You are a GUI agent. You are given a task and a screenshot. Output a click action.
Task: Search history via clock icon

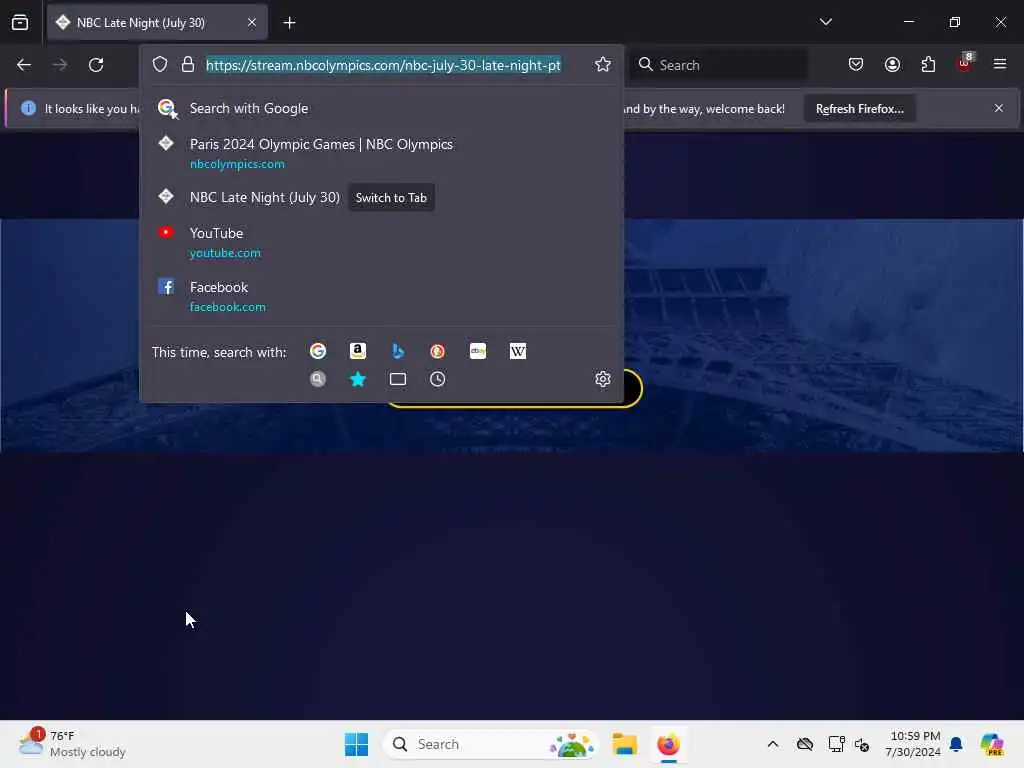[x=438, y=379]
